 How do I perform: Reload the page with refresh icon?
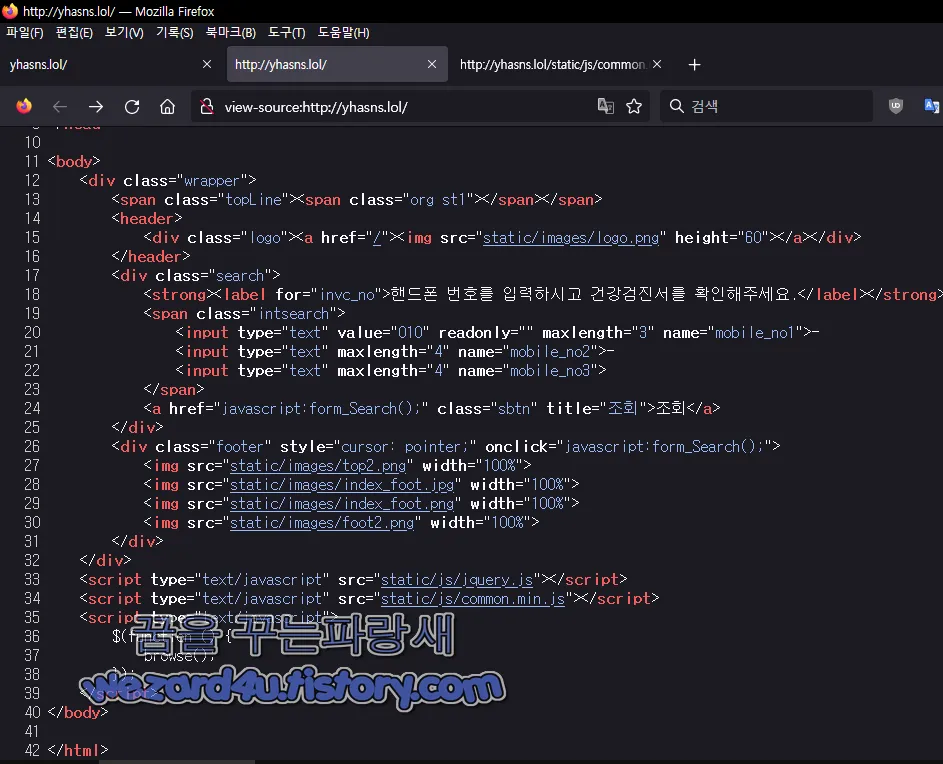coord(132,107)
